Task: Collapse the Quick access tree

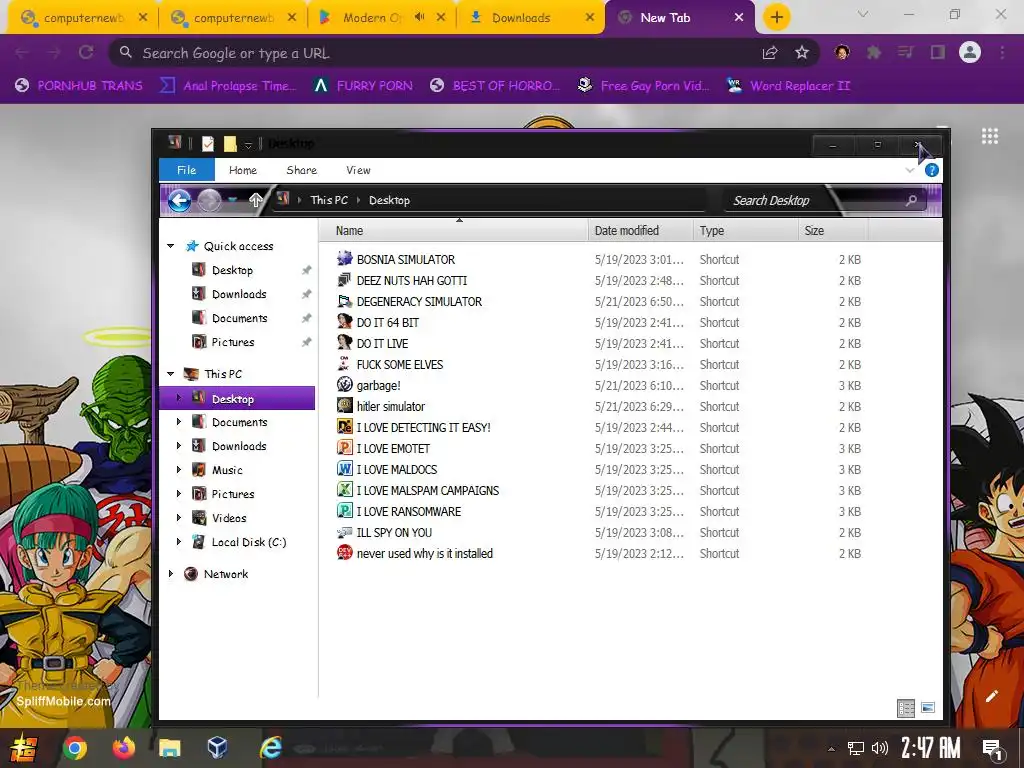Action: tap(170, 246)
